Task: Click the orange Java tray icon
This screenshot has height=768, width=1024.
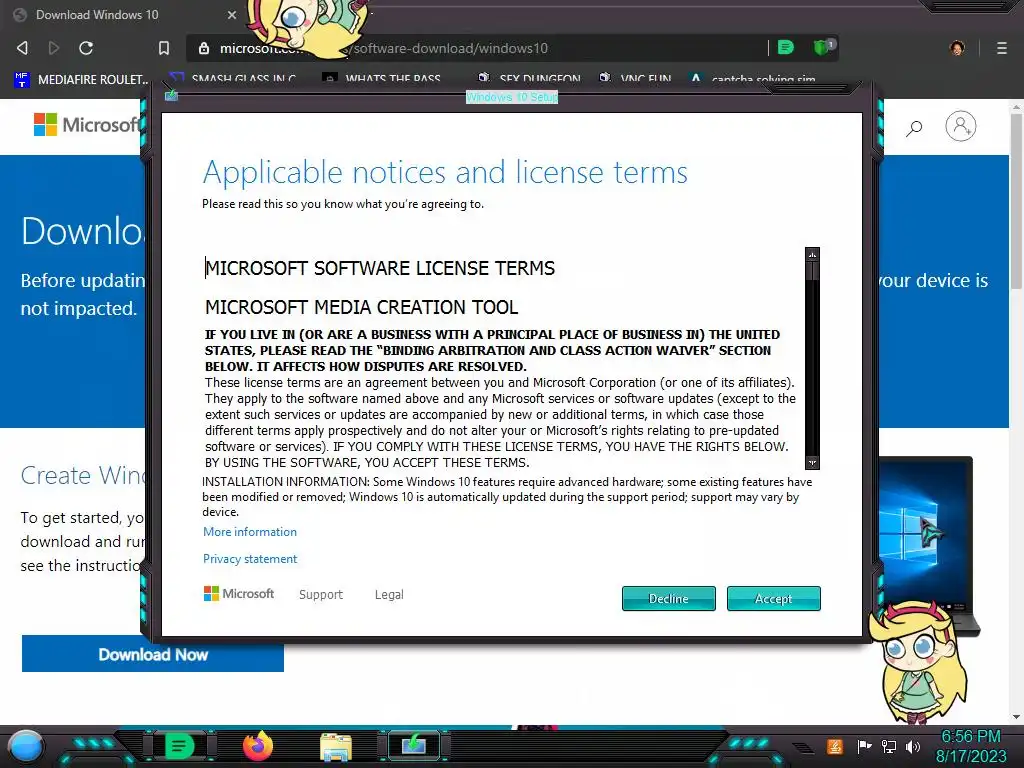Action: (x=835, y=746)
